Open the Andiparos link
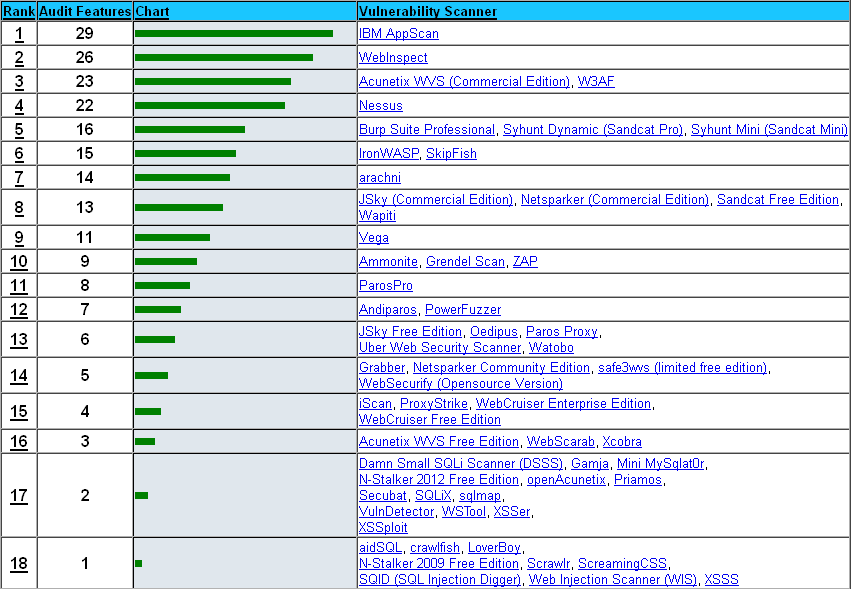Viewport: 851px width, 589px height. (388, 309)
